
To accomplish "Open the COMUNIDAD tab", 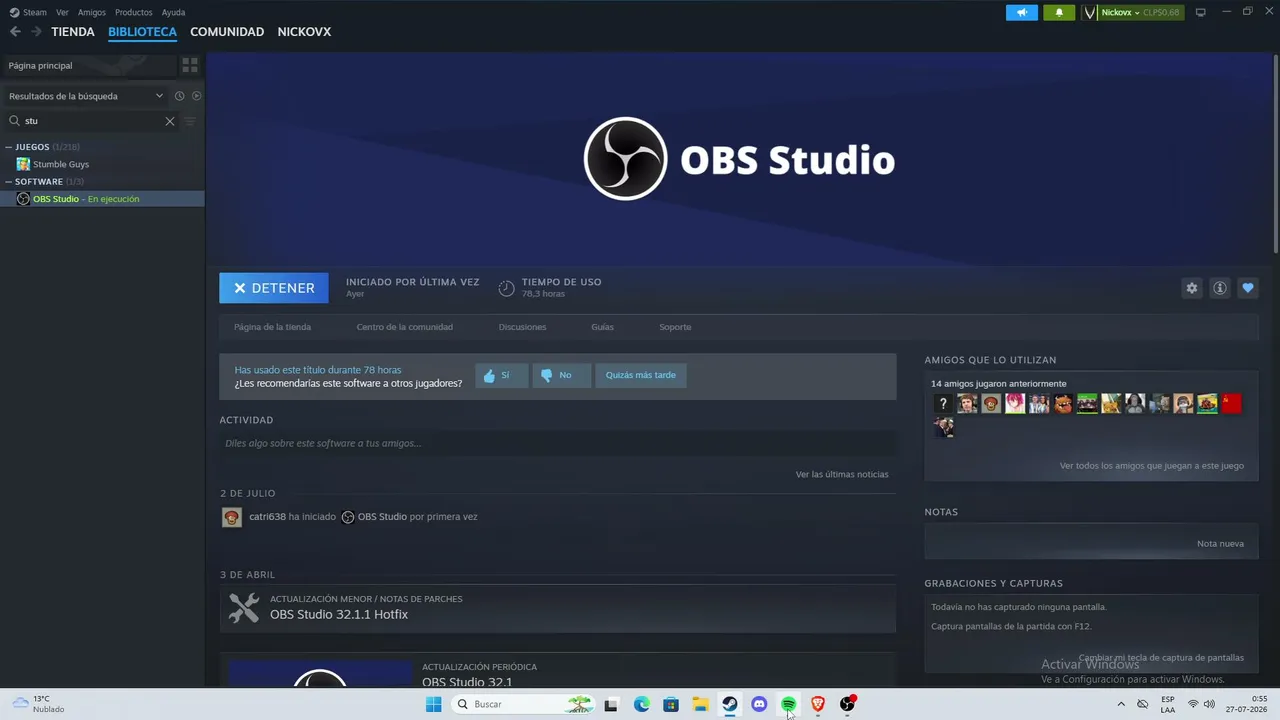I will [227, 32].
